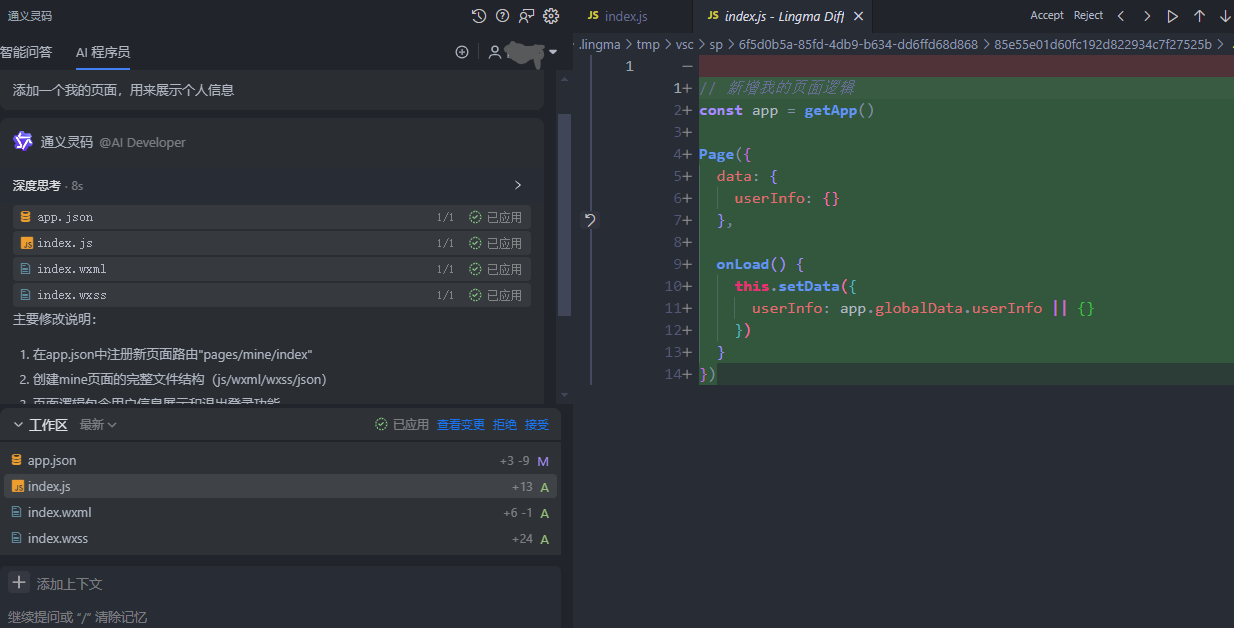Jump to next diff with down arrow
This screenshot has width=1234, height=628.
click(x=1225, y=16)
